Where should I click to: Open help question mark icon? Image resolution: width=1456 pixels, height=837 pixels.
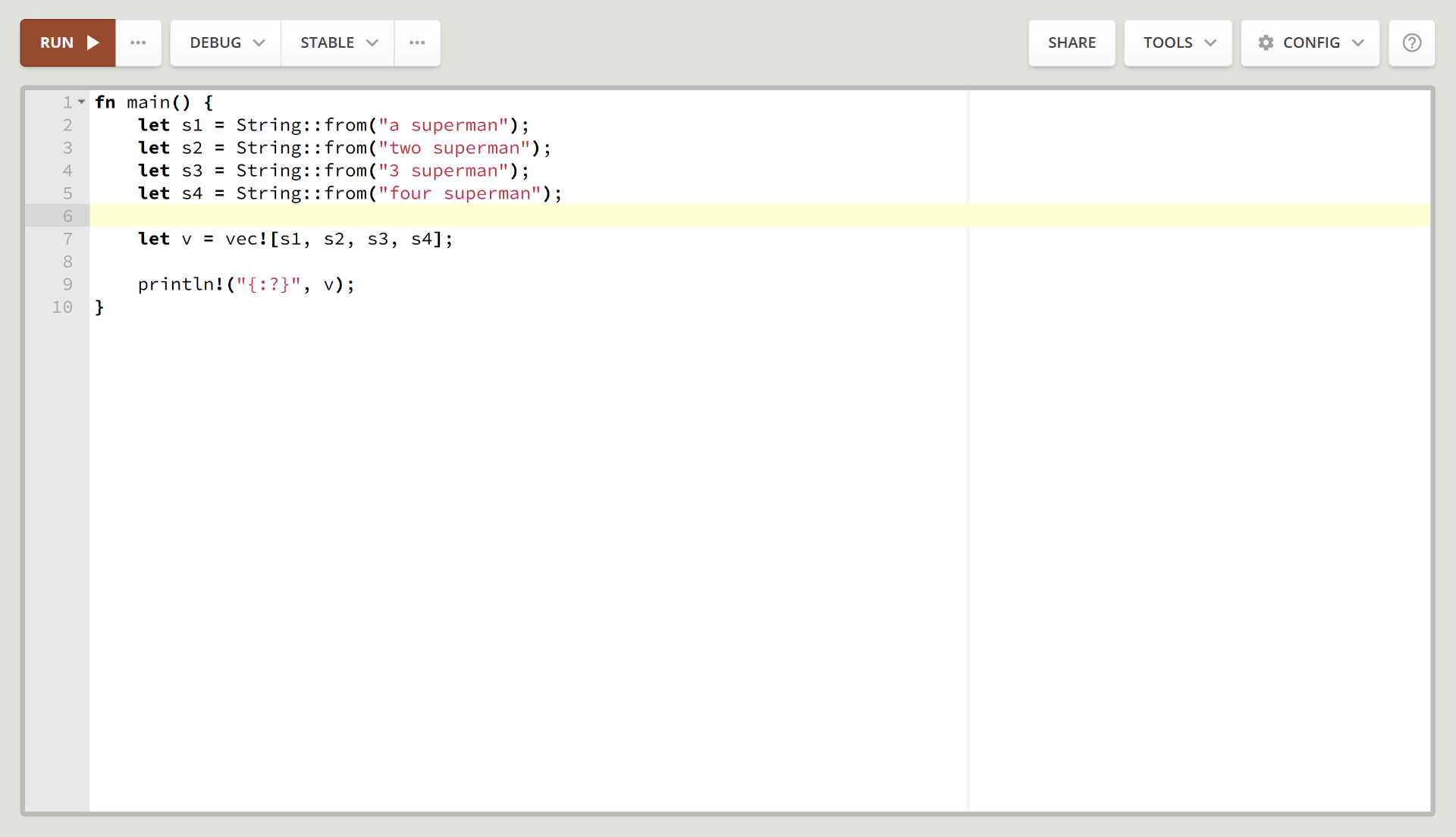tap(1411, 43)
